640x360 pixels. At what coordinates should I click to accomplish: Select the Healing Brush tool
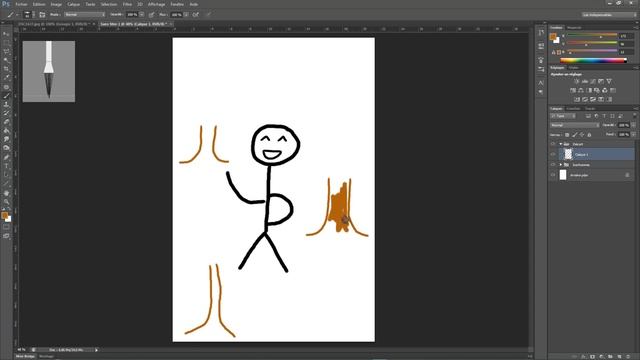pyautogui.click(x=6, y=87)
